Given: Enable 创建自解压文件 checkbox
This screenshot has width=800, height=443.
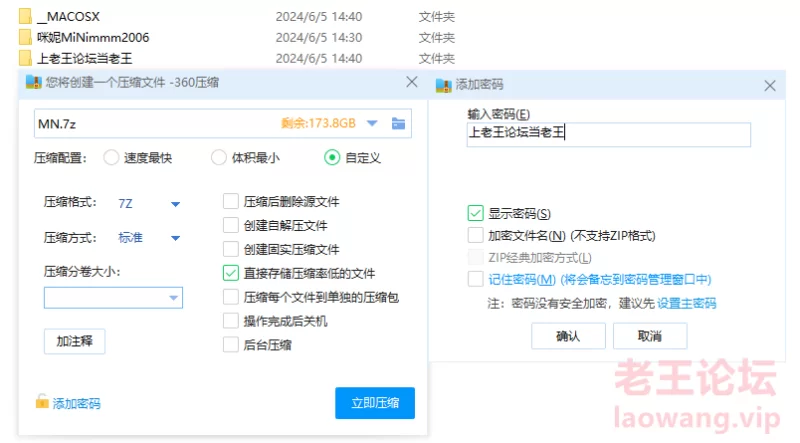Looking at the screenshot, I should pos(231,225).
